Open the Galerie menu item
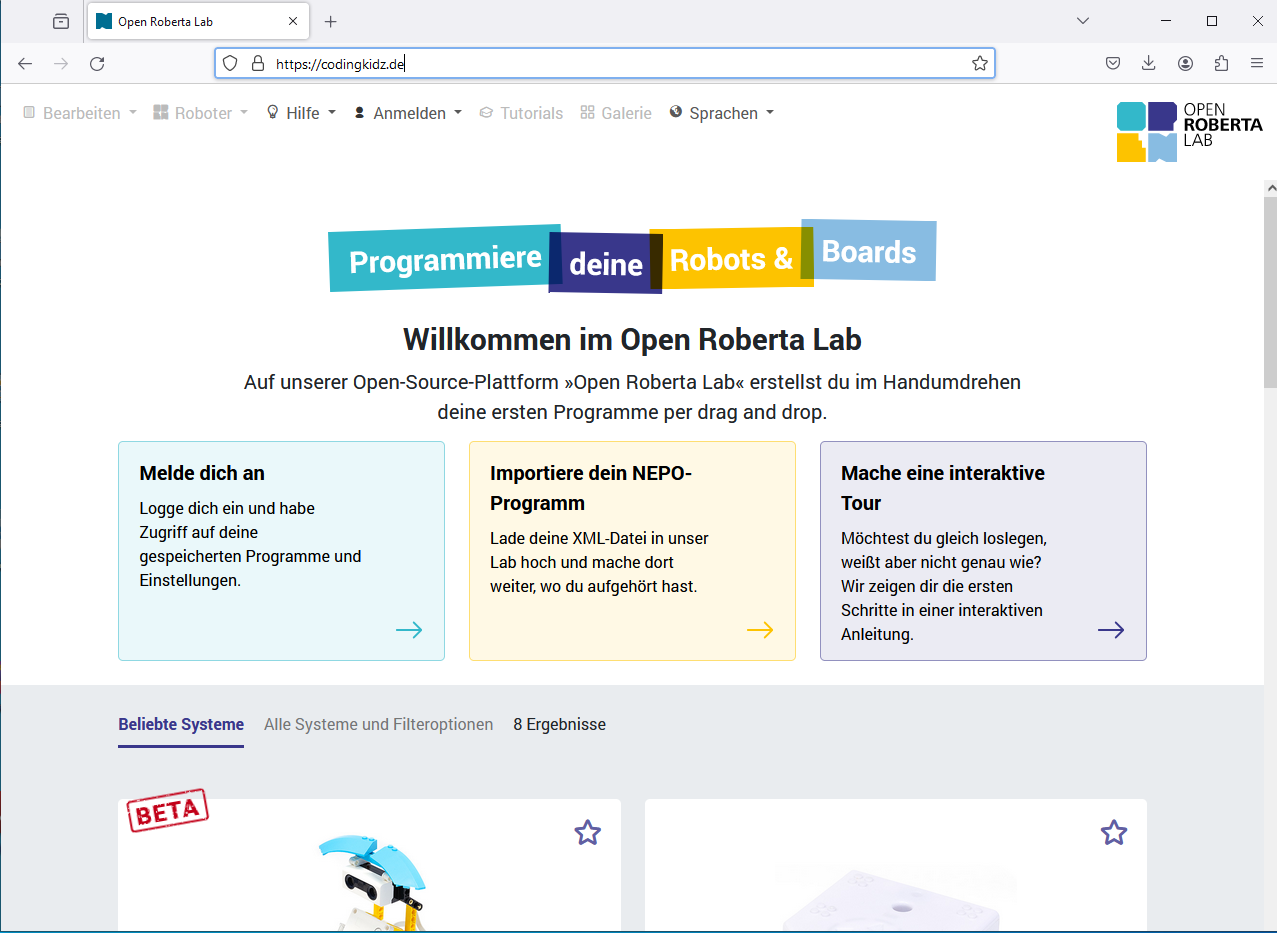The image size is (1277, 933). click(616, 113)
